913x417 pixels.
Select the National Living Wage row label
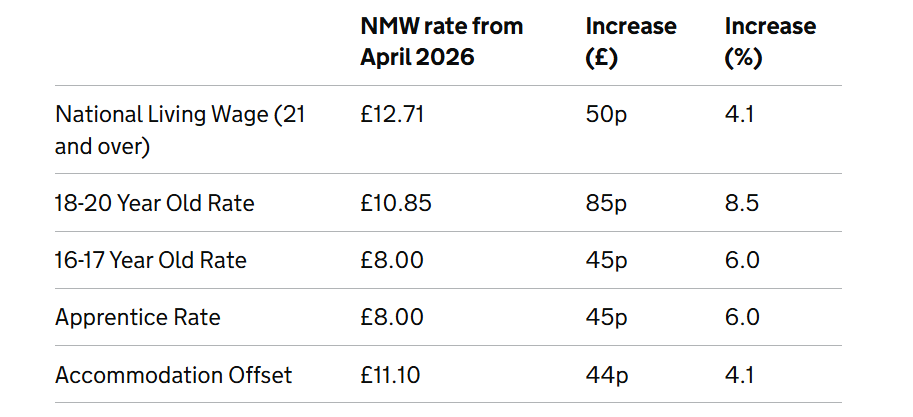180,130
